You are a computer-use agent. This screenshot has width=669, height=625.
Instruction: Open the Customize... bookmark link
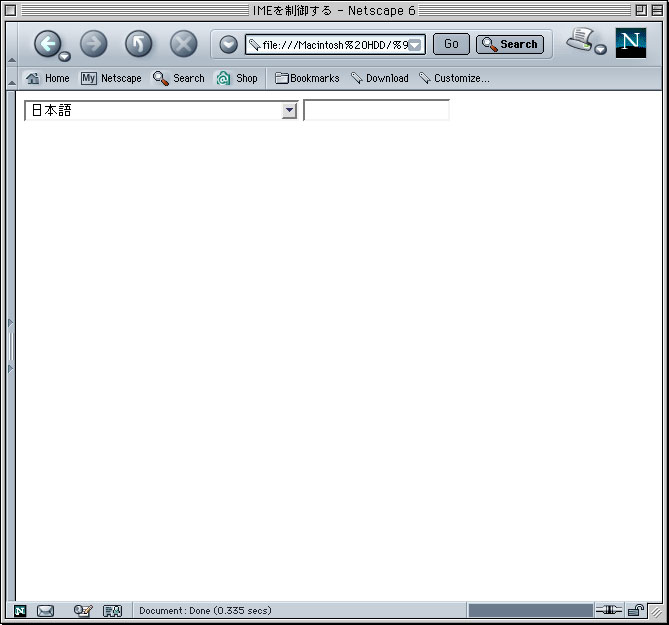454,78
